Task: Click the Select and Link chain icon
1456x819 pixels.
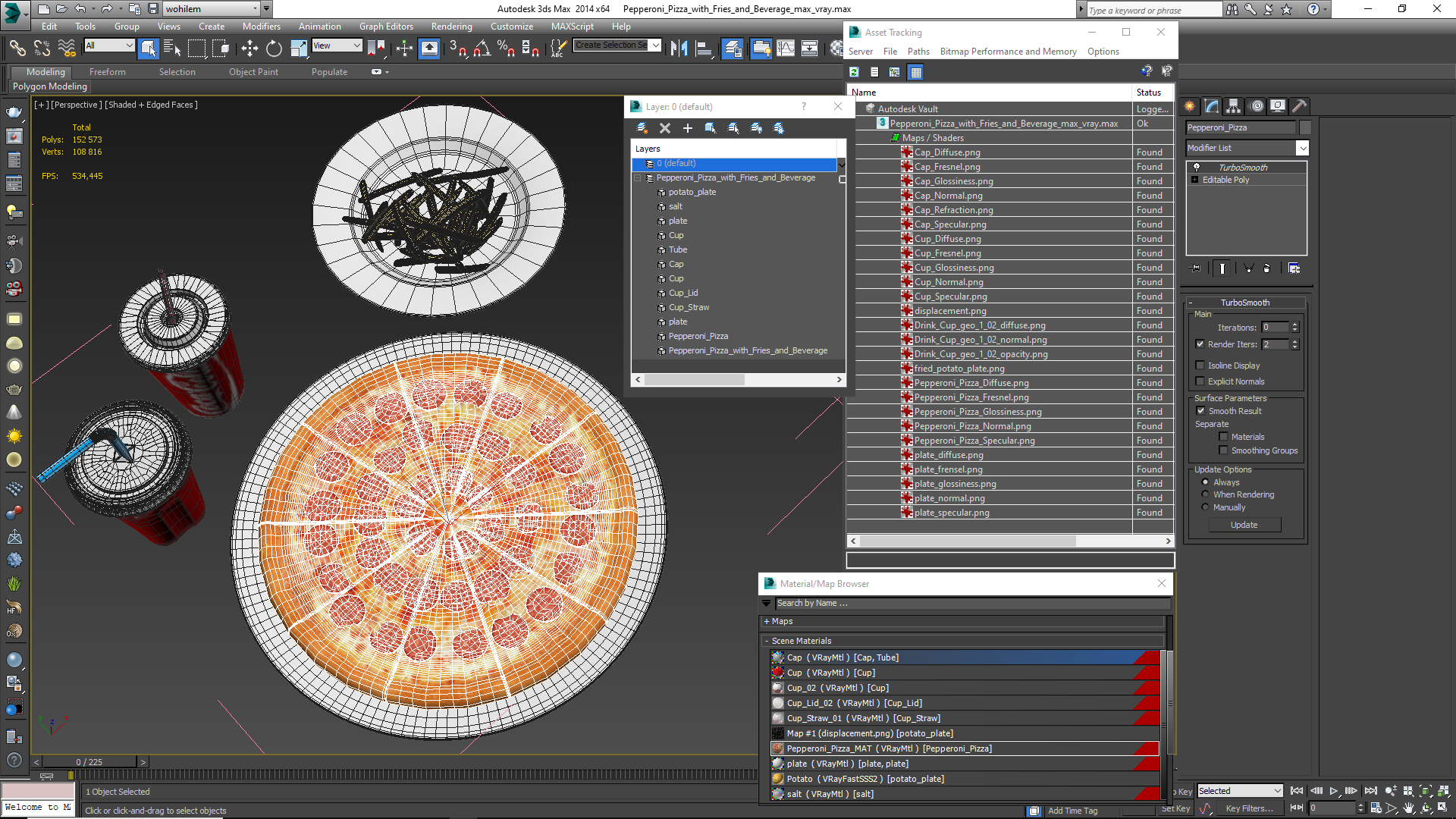Action: 17,49
